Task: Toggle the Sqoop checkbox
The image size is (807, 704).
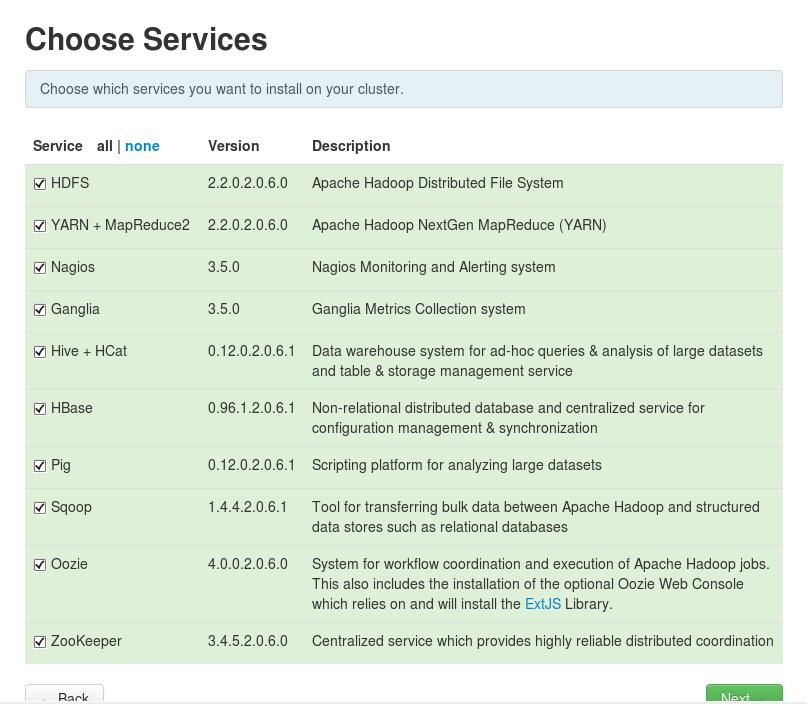Action: (40, 507)
